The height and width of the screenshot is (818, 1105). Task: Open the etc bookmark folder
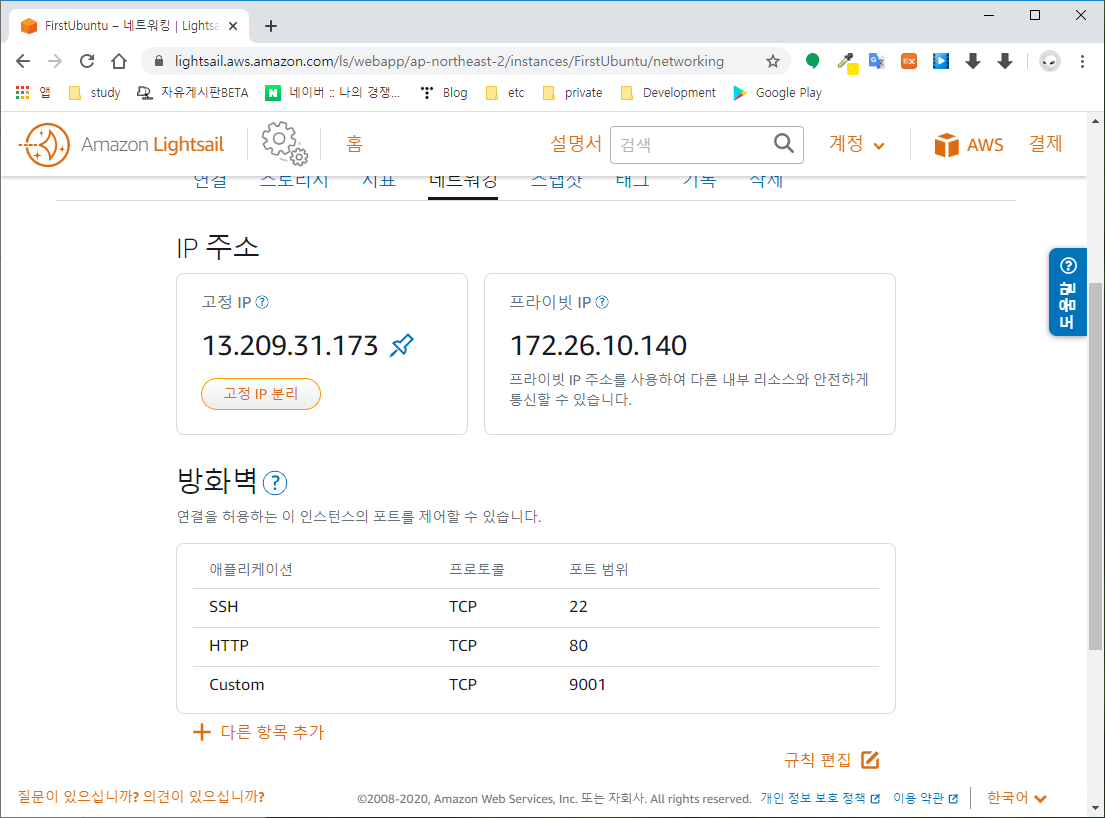coord(505,92)
